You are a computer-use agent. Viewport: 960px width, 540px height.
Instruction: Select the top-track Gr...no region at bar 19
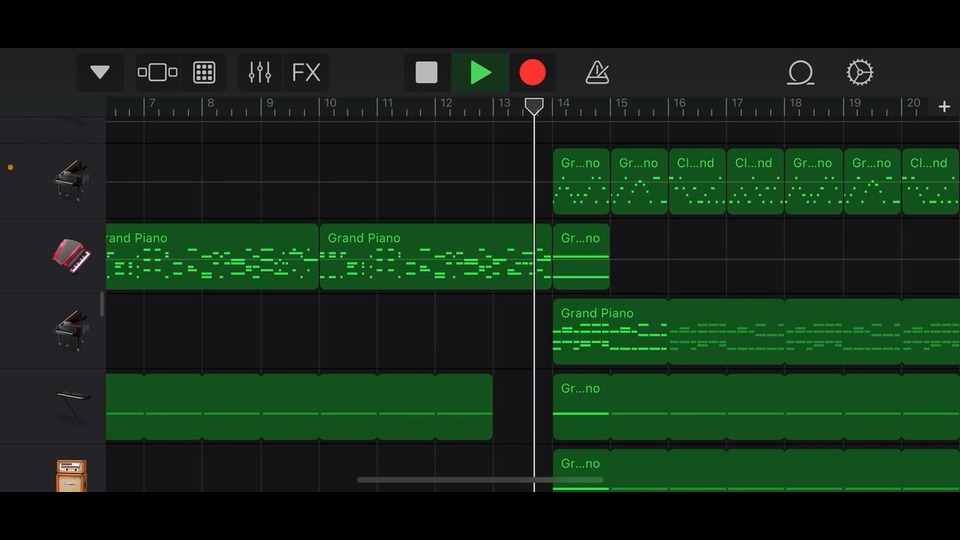[x=872, y=181]
